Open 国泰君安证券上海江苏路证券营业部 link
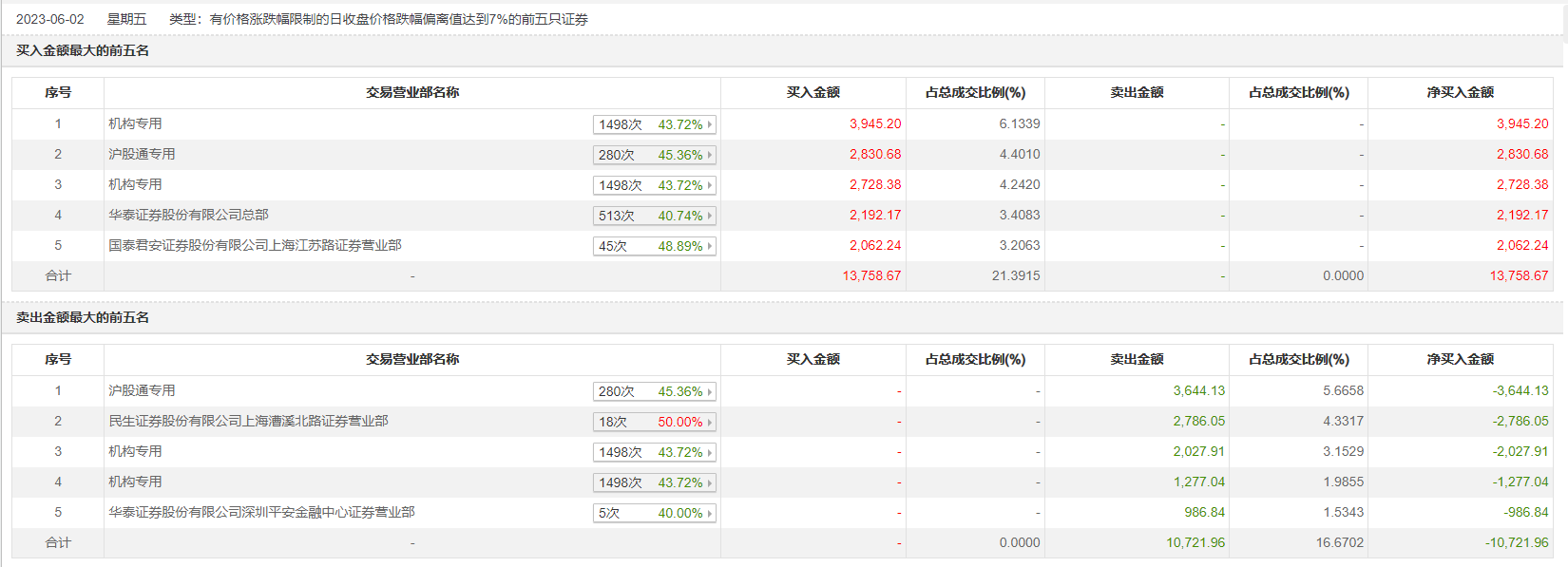The width and height of the screenshot is (1568, 567). [x=255, y=245]
